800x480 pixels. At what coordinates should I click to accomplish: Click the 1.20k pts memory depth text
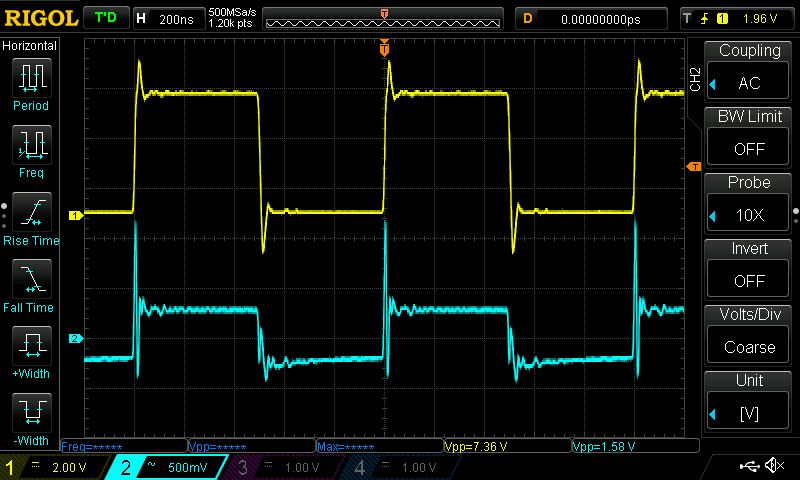(231, 23)
